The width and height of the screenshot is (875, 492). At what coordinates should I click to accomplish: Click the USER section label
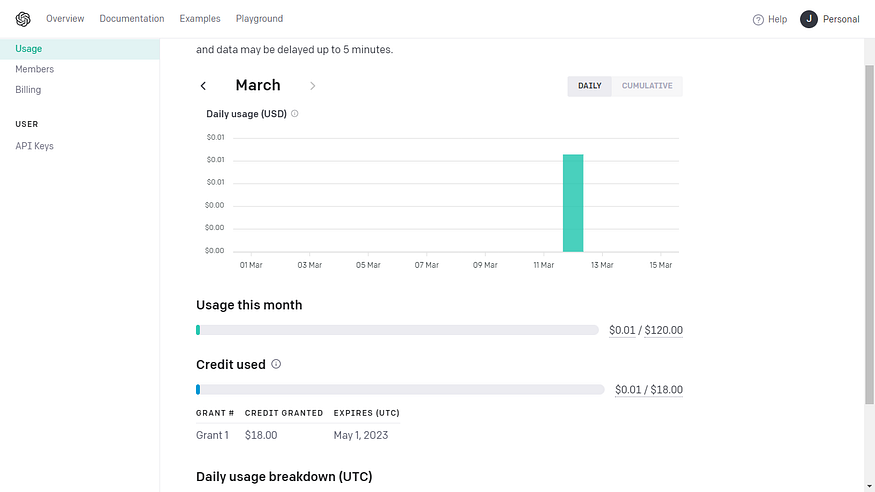point(27,124)
